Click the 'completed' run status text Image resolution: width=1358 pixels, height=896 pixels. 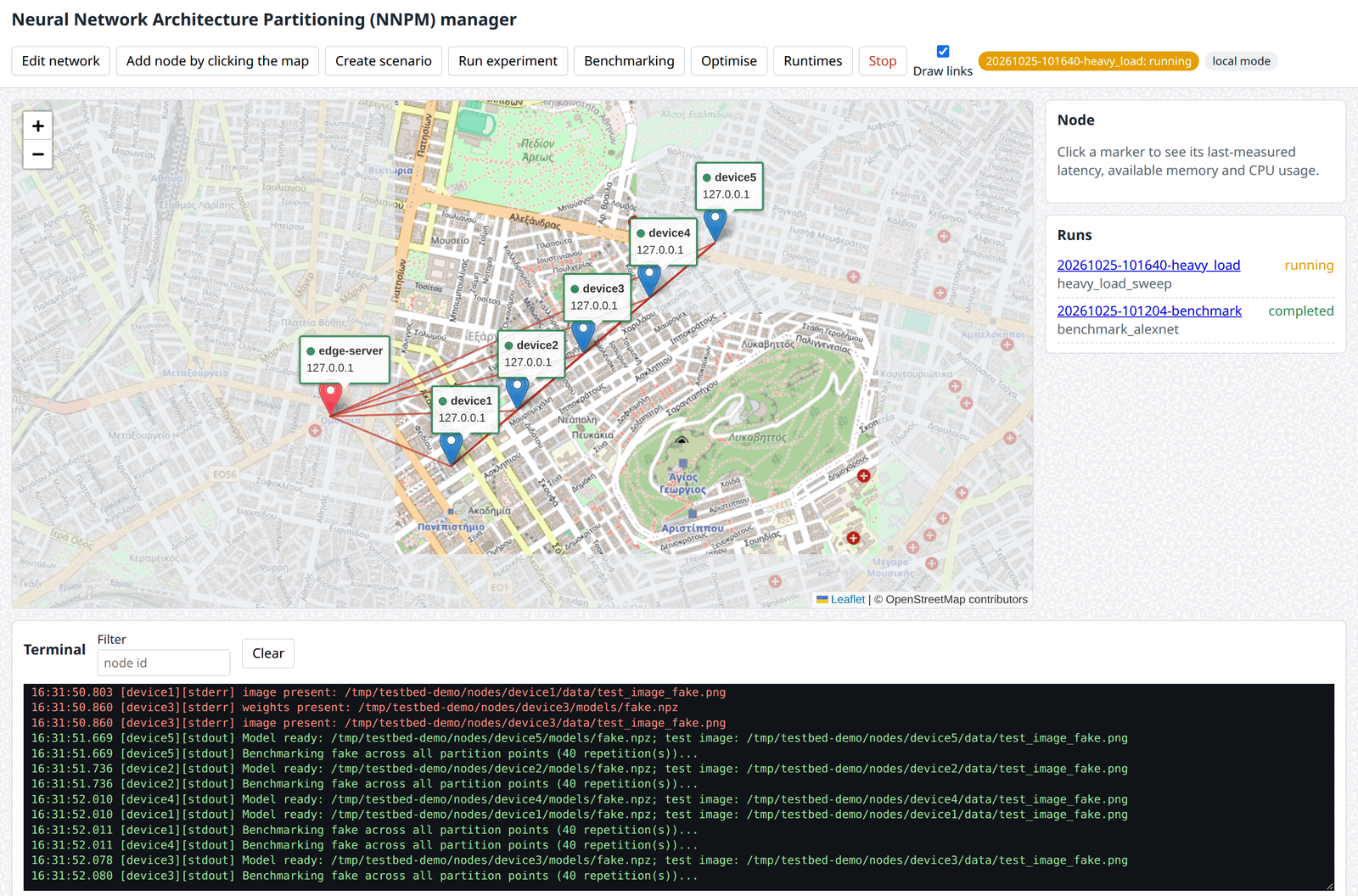click(x=1301, y=311)
